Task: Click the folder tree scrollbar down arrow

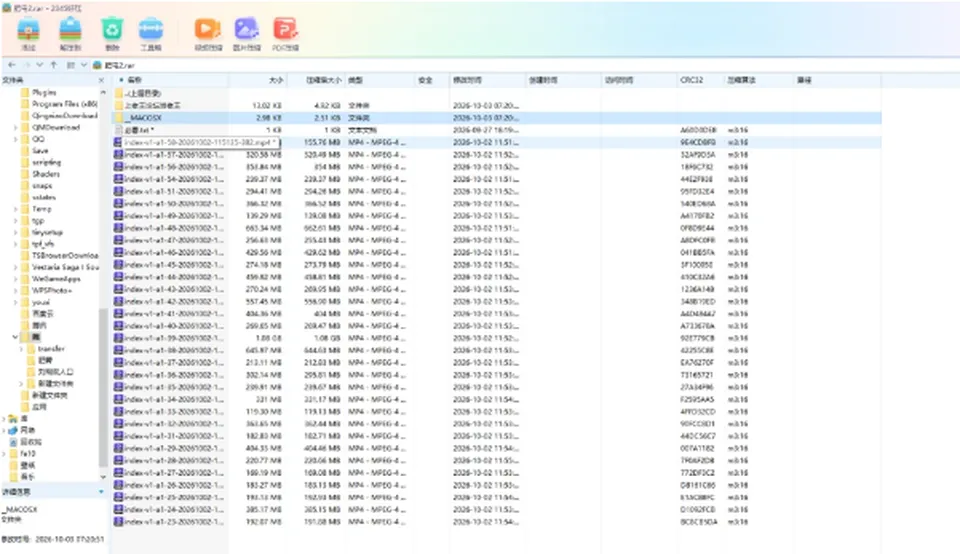Action: 103,477
